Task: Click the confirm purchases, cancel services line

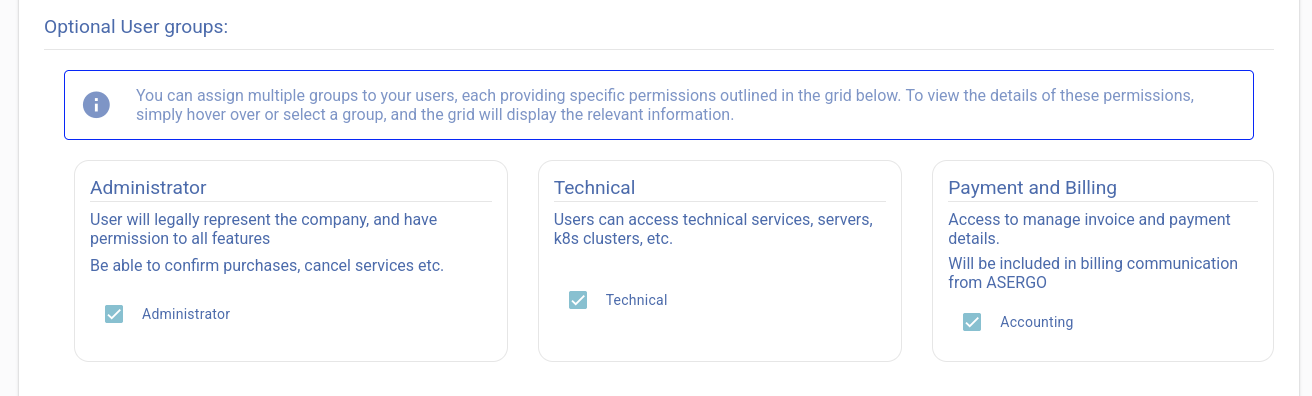Action: [x=266, y=266]
